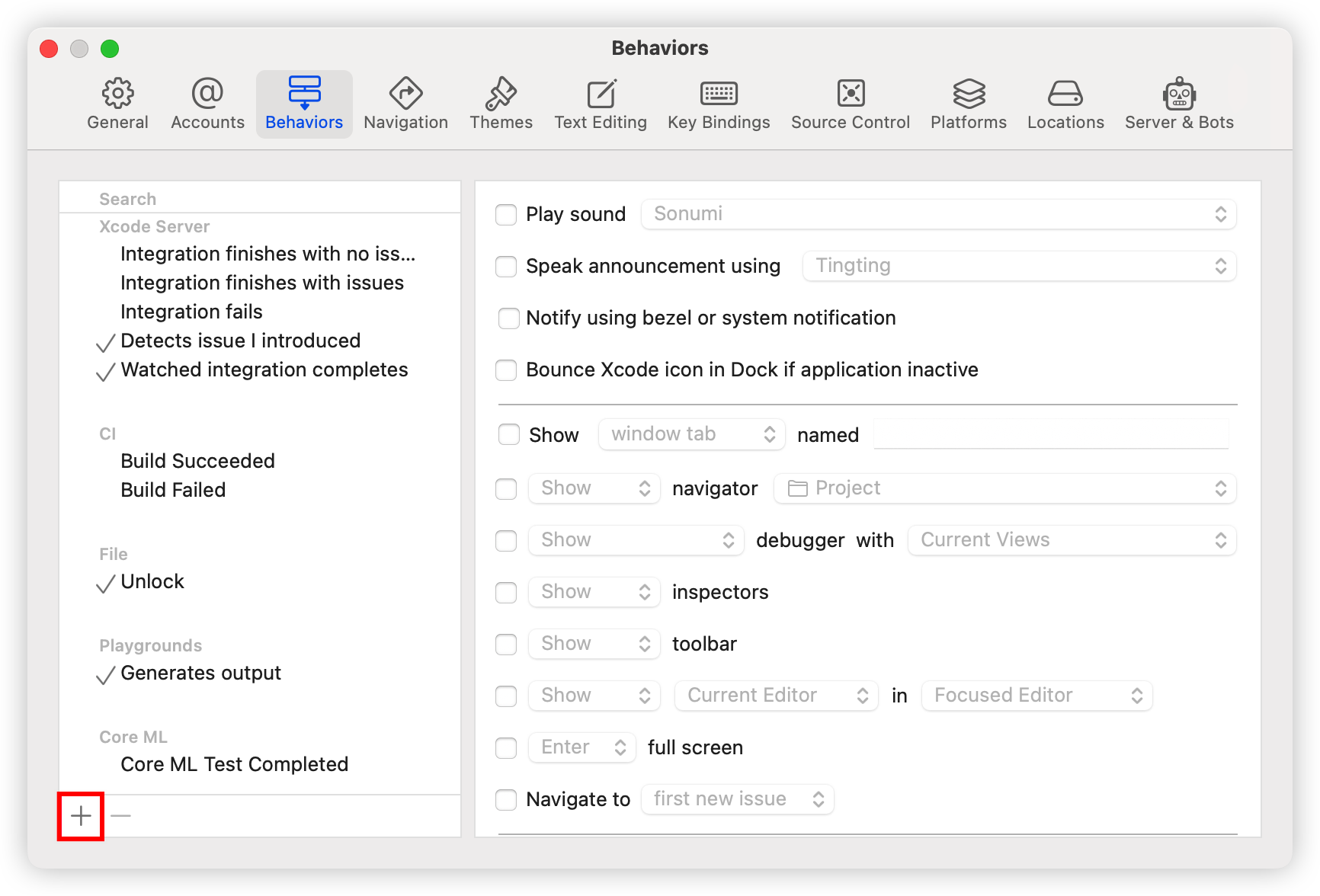The height and width of the screenshot is (896, 1320).
Task: Open the Tingting voice dropdown
Action: 1019,266
